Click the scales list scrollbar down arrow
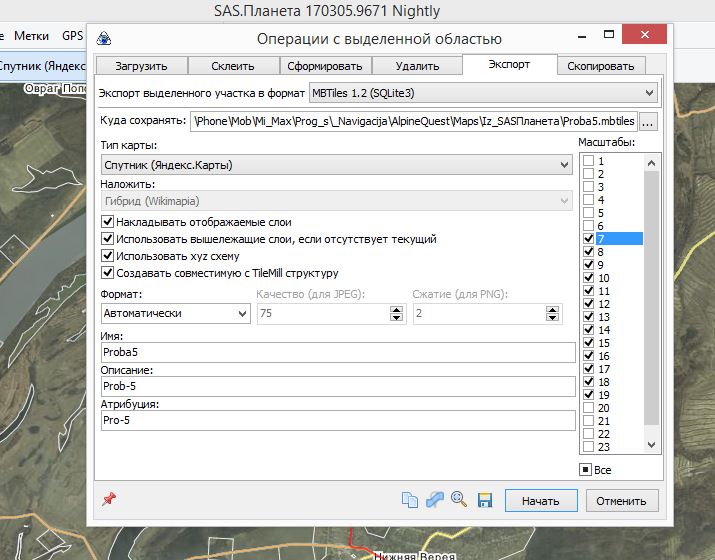 pos(652,446)
